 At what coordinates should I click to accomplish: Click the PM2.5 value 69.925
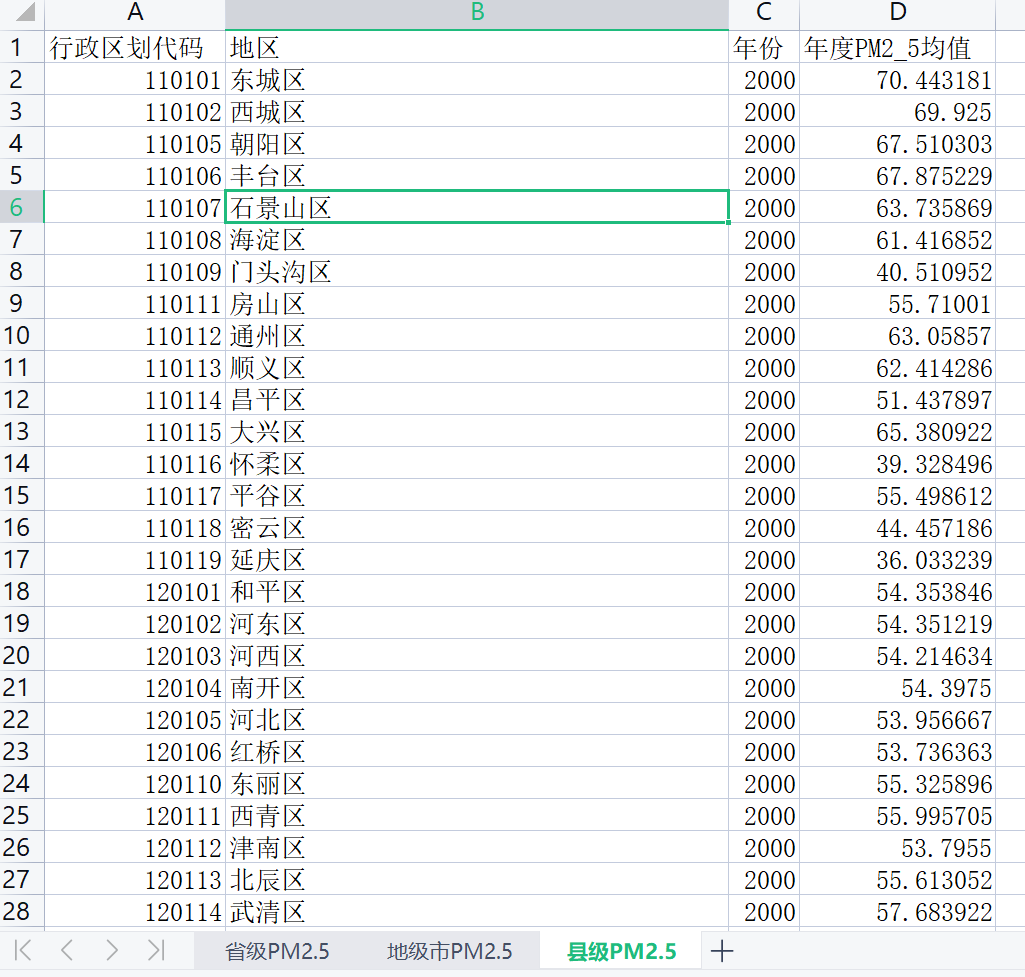click(x=898, y=111)
